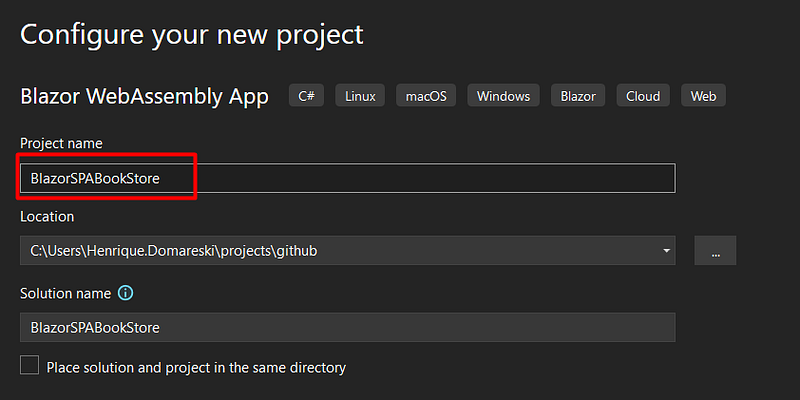Screen dimensions: 800x400
Task: Click the macOS platform tag
Action: coord(426,96)
